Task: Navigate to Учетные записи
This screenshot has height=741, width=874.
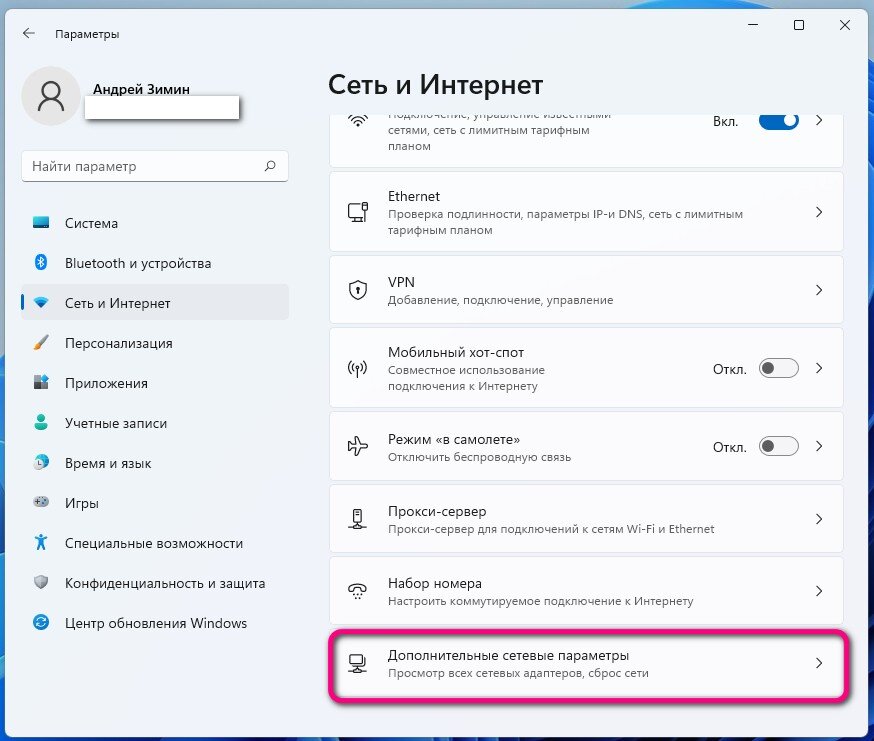Action: [155, 423]
